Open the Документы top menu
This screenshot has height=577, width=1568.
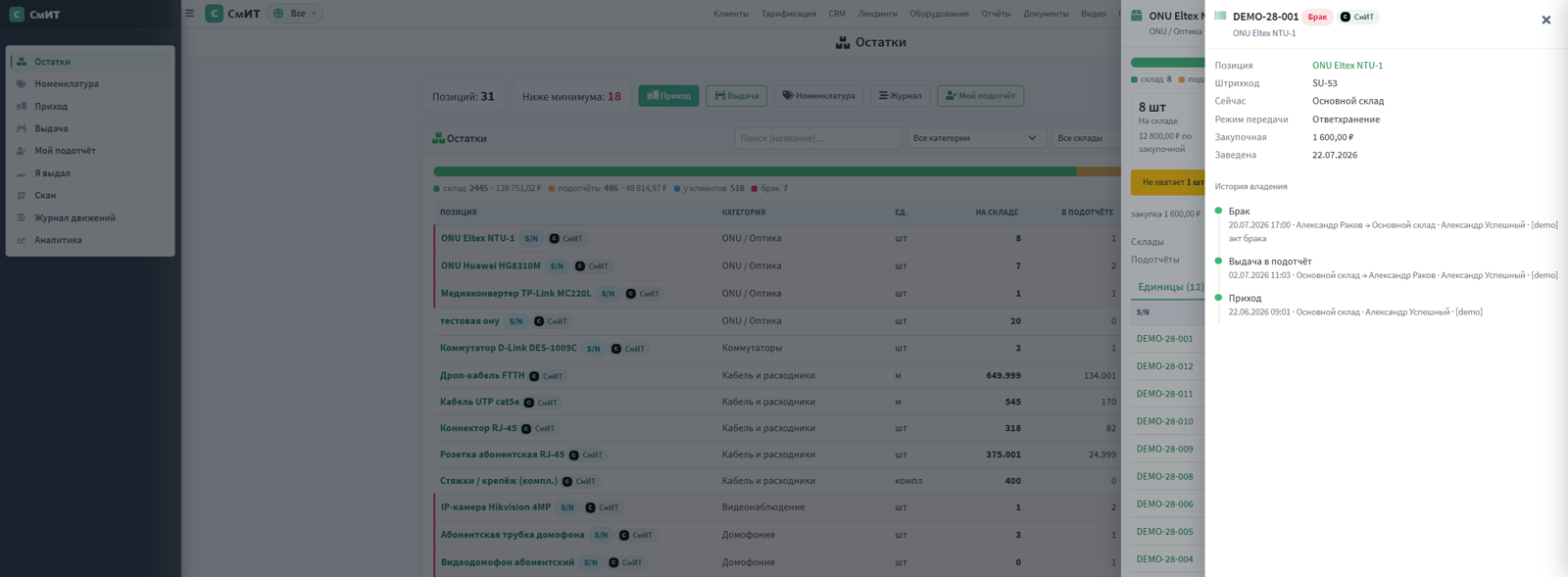coord(1046,14)
